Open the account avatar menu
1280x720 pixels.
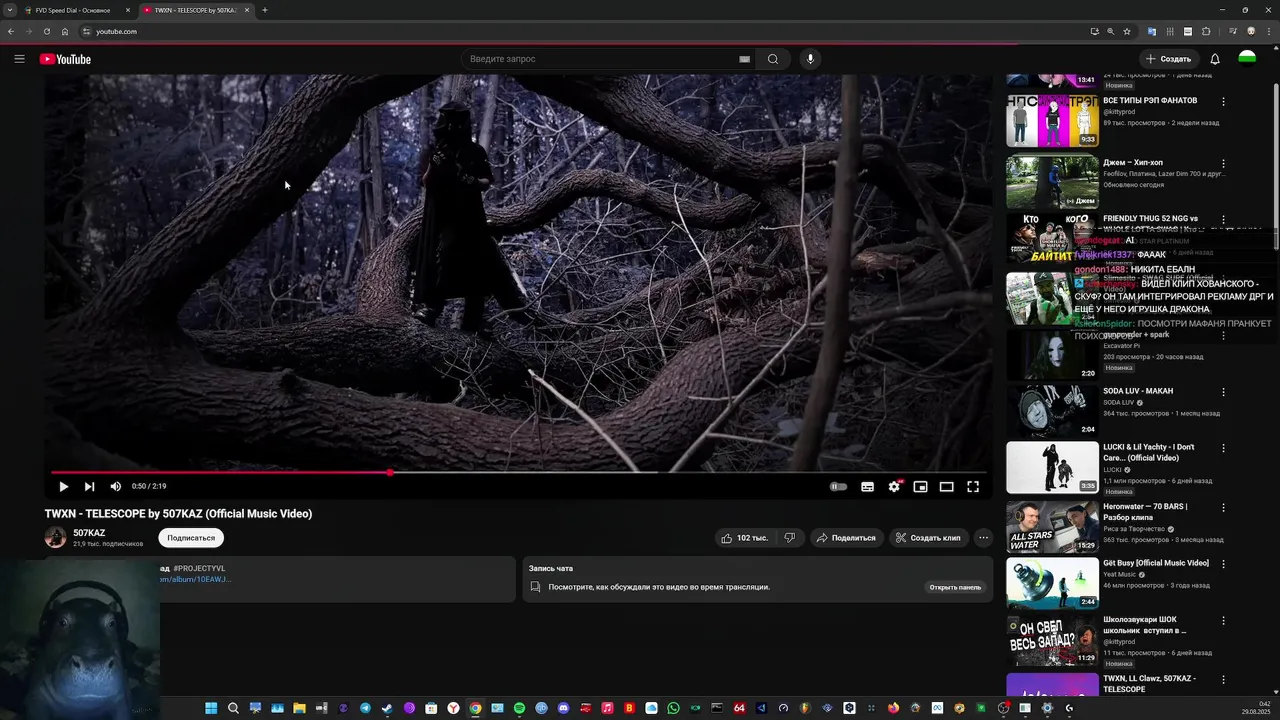[1247, 59]
